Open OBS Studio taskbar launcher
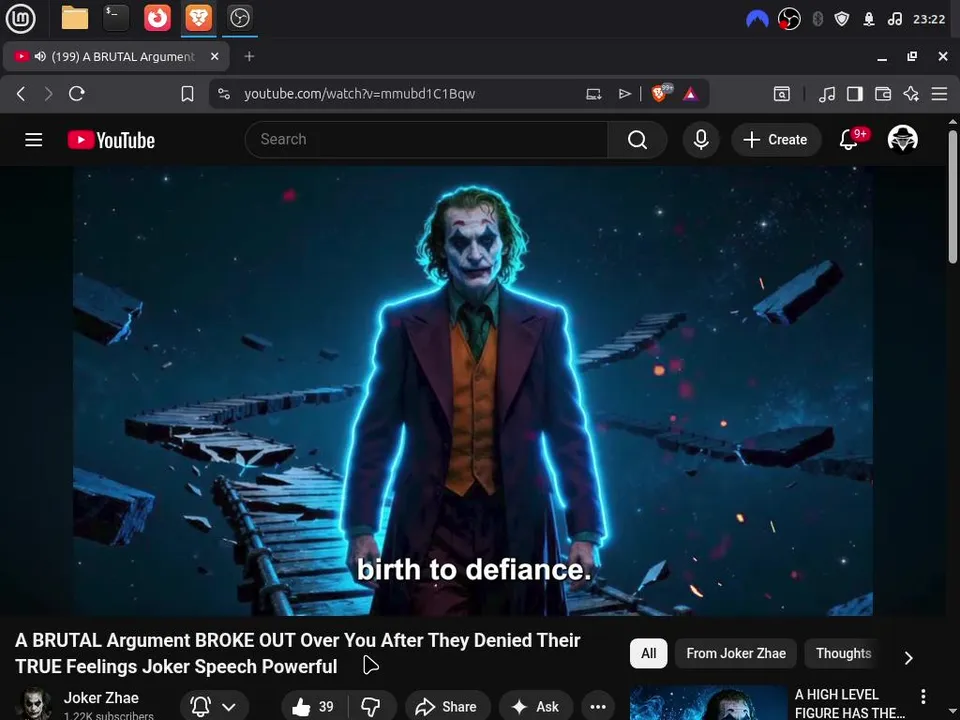 point(239,18)
